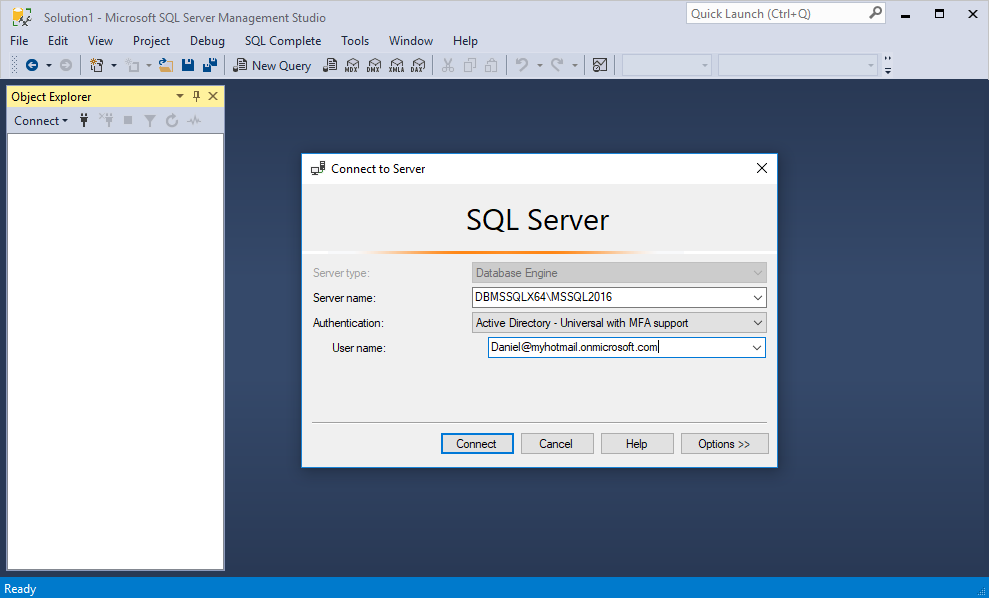The height and width of the screenshot is (598, 989).
Task: Open the View menu
Action: [100, 41]
